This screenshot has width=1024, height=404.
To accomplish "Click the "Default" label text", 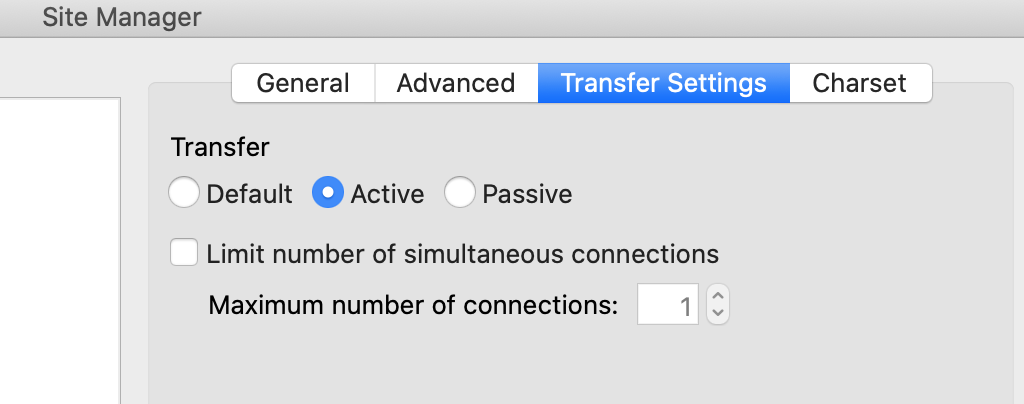I will point(249,194).
